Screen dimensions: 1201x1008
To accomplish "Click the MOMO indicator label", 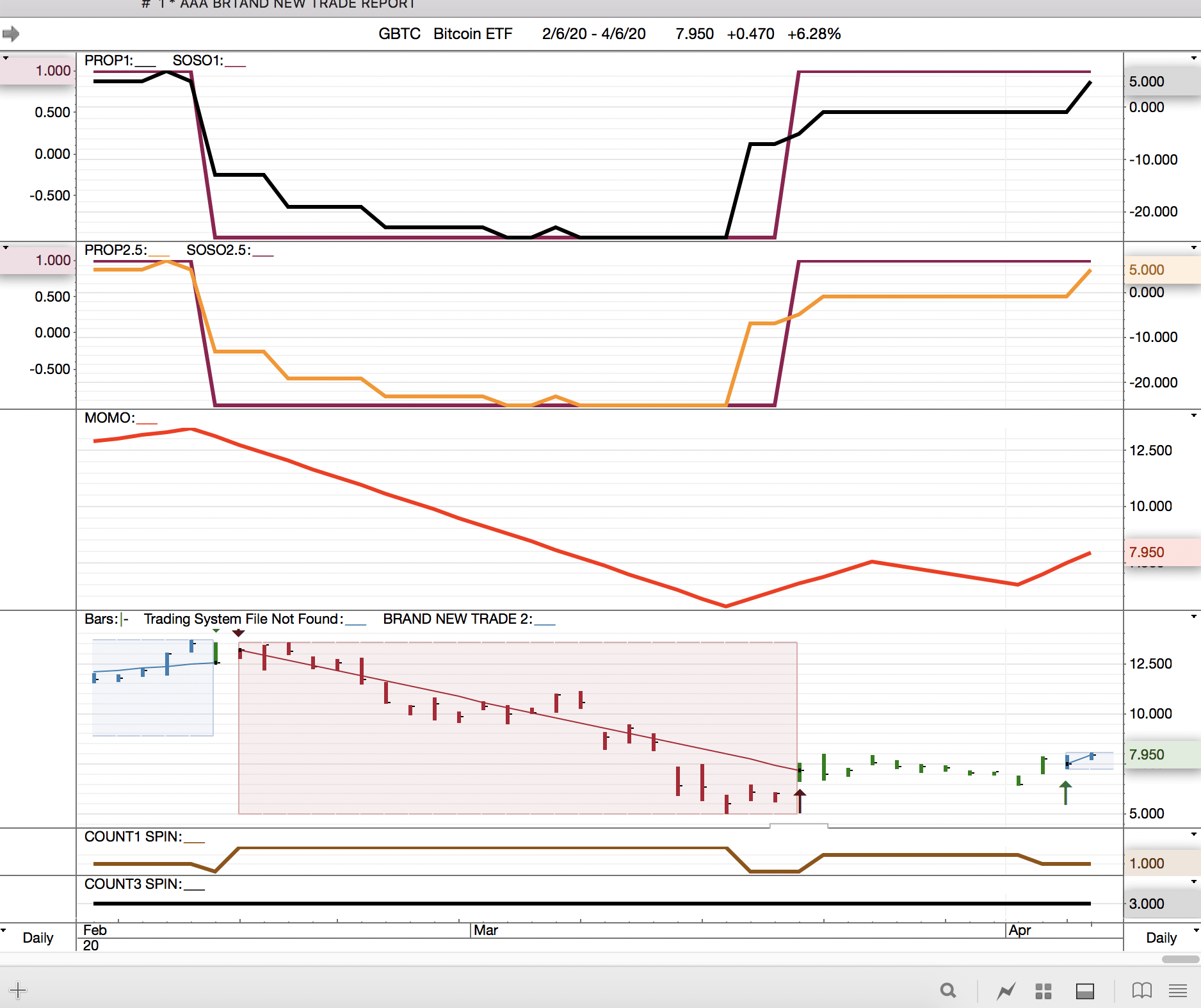I will 121,418.
